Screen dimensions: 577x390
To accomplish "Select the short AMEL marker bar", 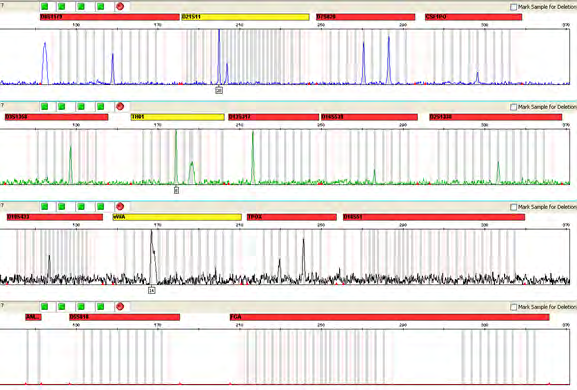I will coord(33,317).
